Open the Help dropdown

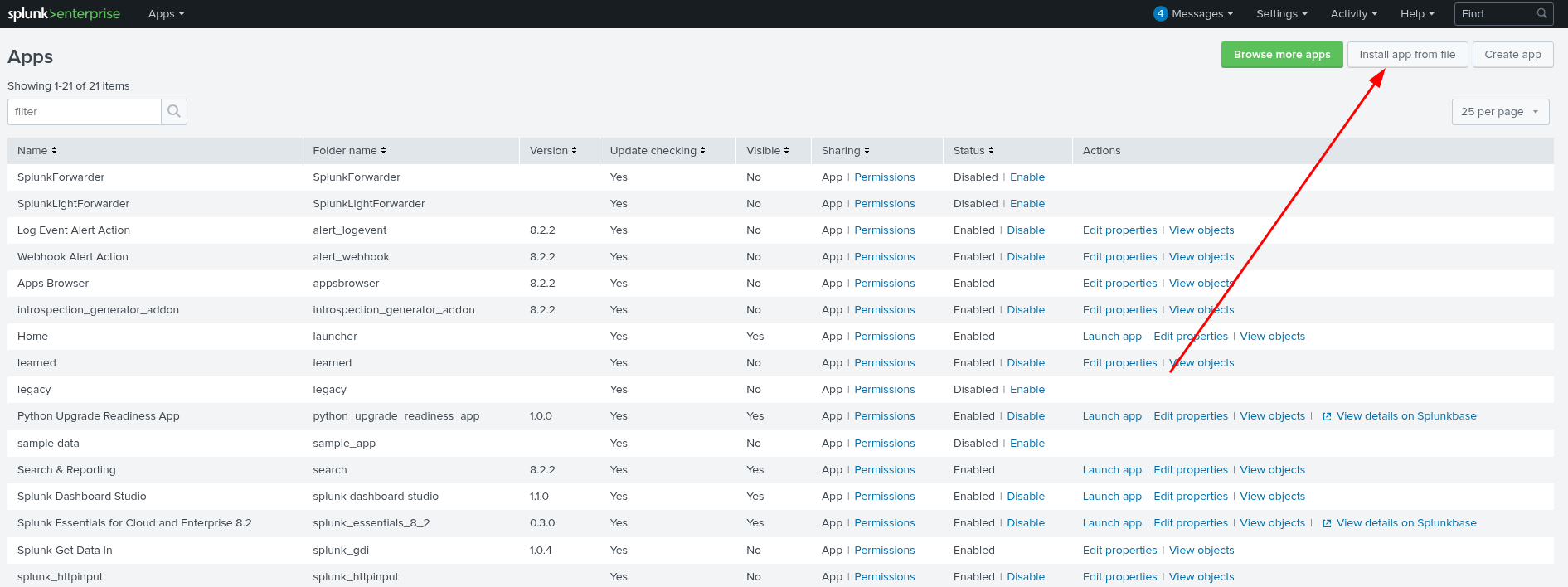pos(1417,13)
